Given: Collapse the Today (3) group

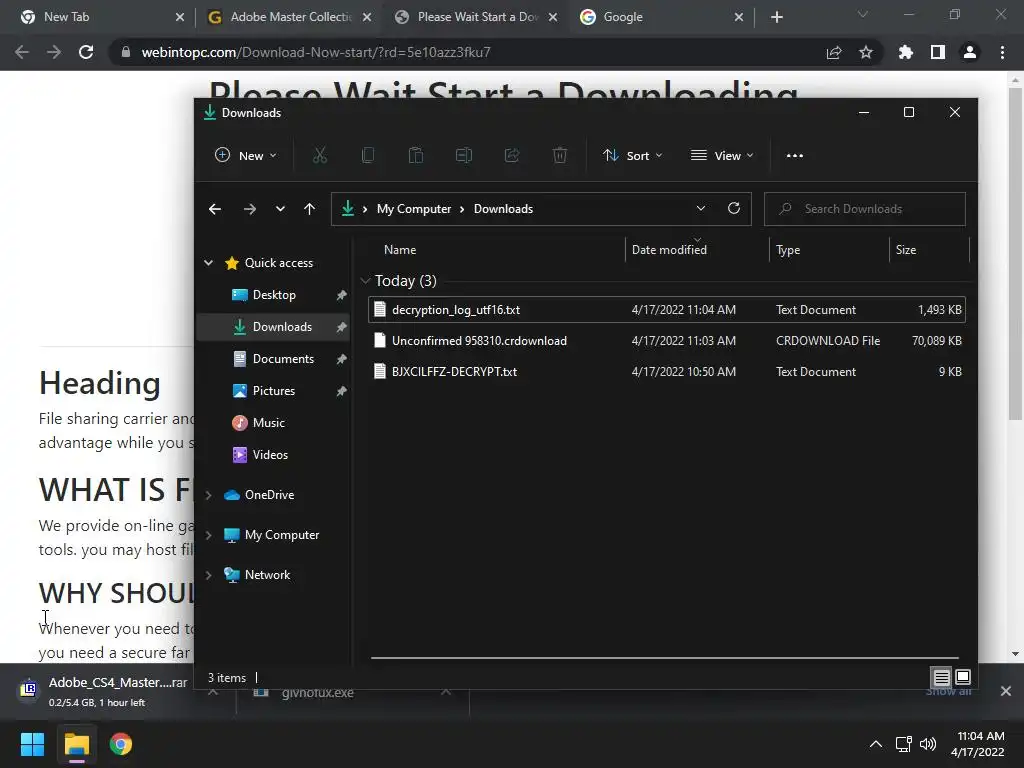Looking at the screenshot, I should [x=365, y=281].
